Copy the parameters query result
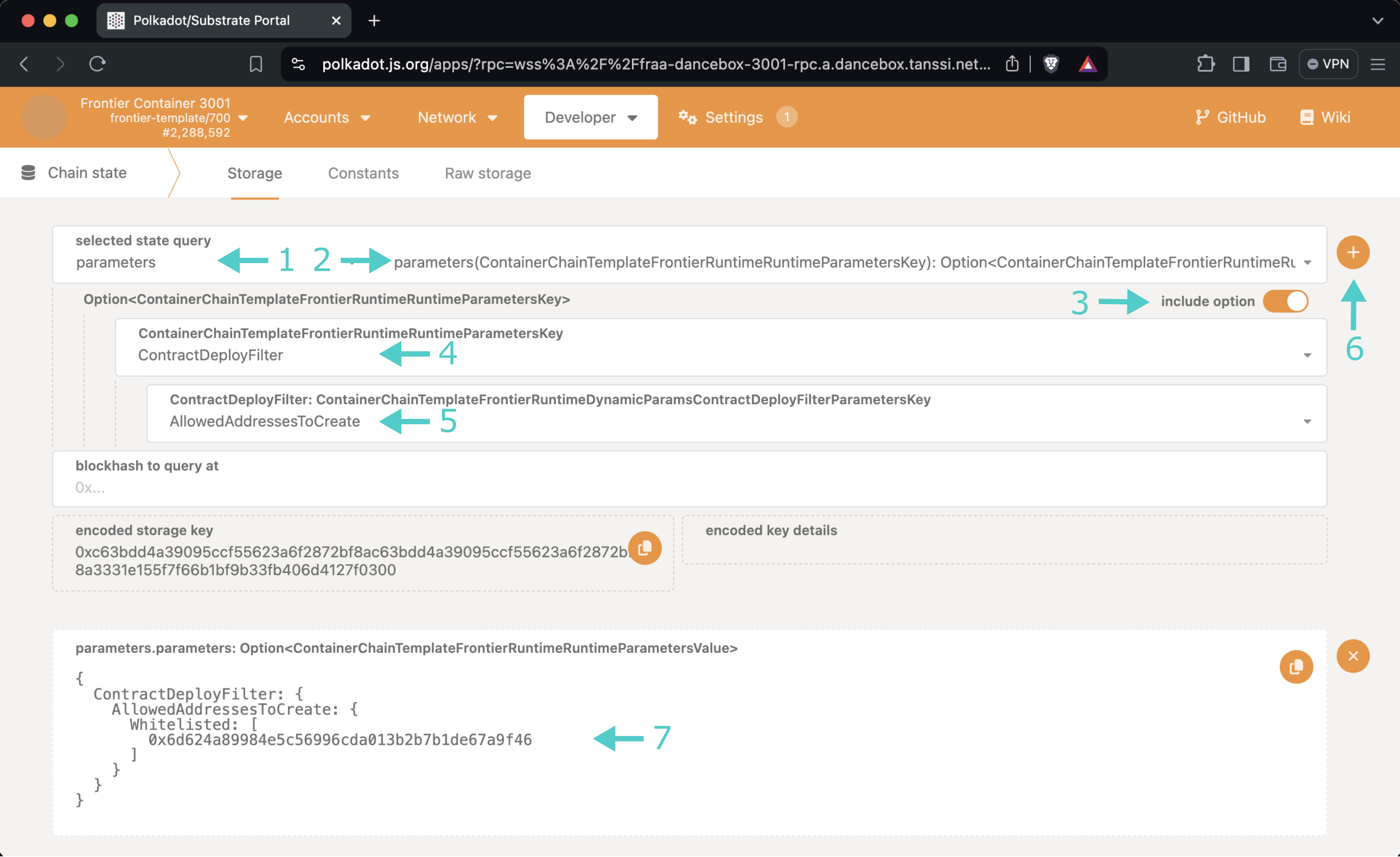This screenshot has height=857, width=1400. (x=1296, y=667)
